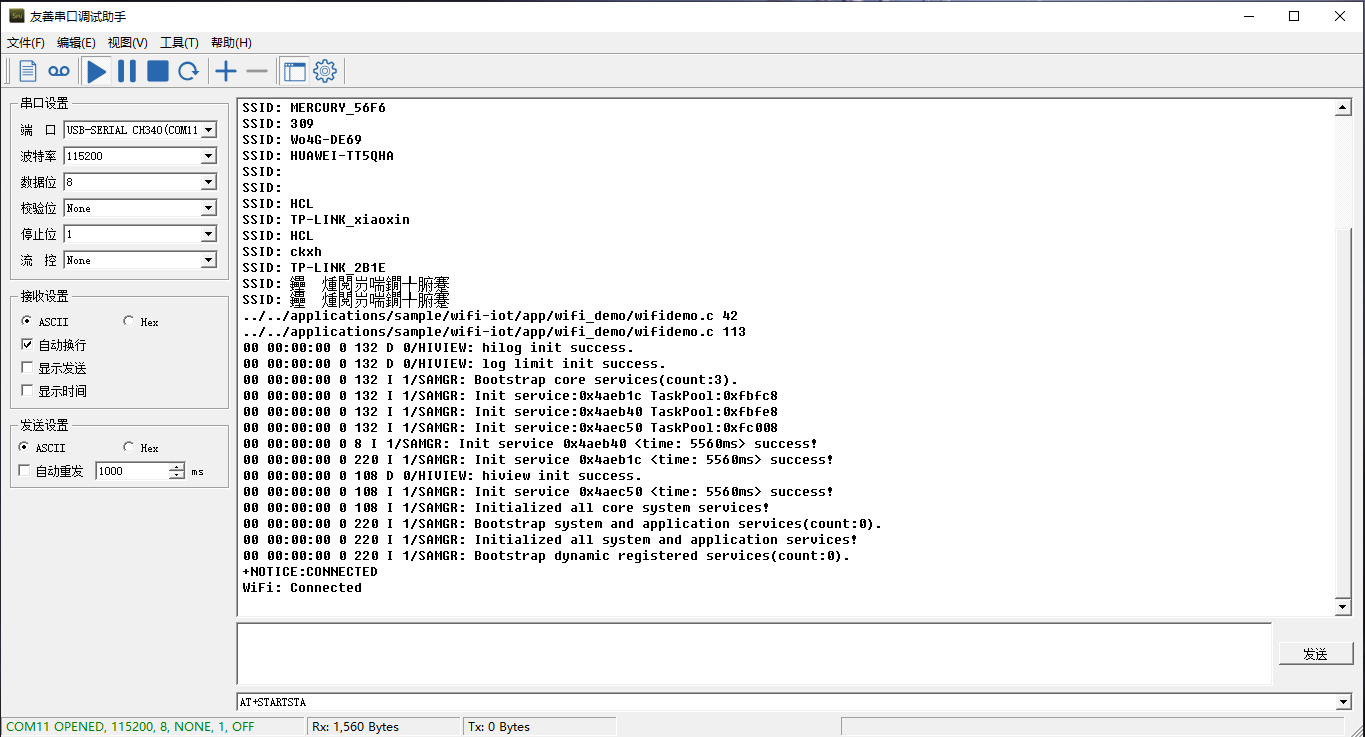Enable the 显示发送 checkbox
The image size is (1365, 737).
tap(54, 368)
